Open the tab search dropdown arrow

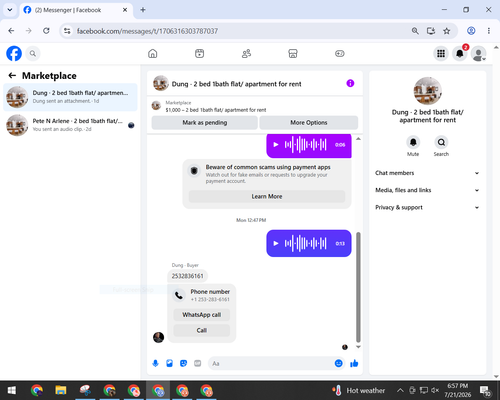(x=10, y=10)
